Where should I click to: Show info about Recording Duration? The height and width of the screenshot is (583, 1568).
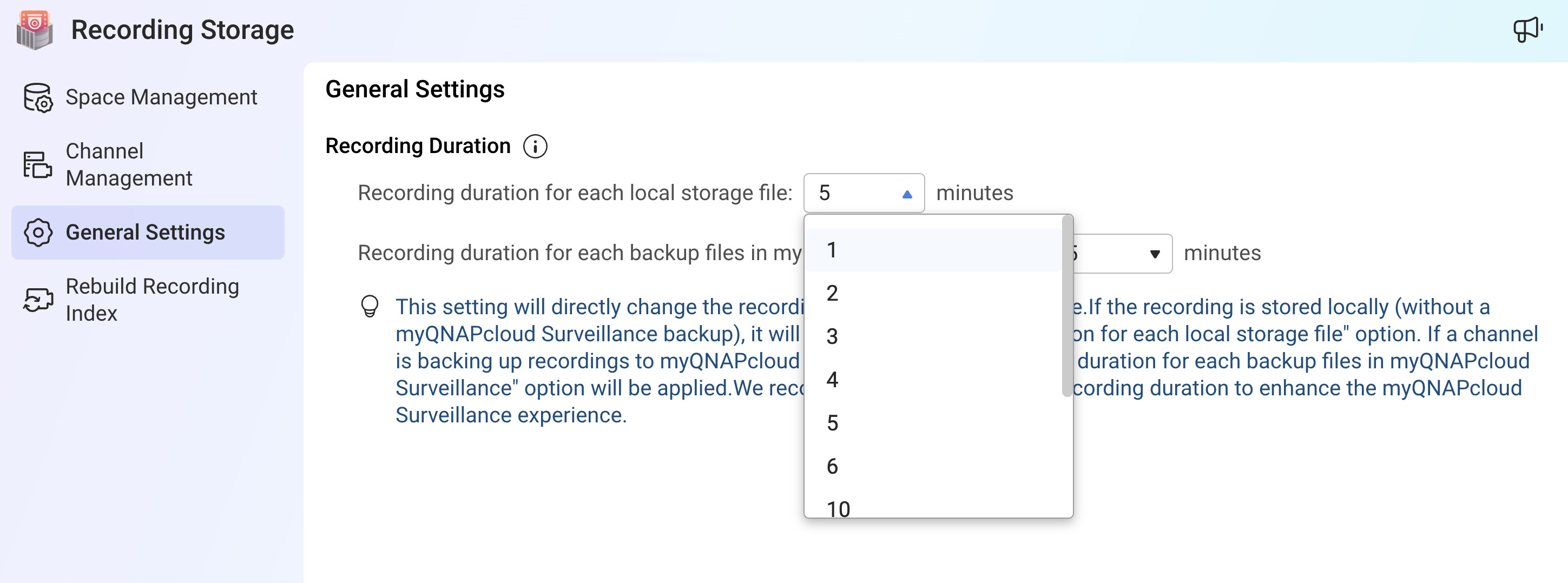(535, 147)
